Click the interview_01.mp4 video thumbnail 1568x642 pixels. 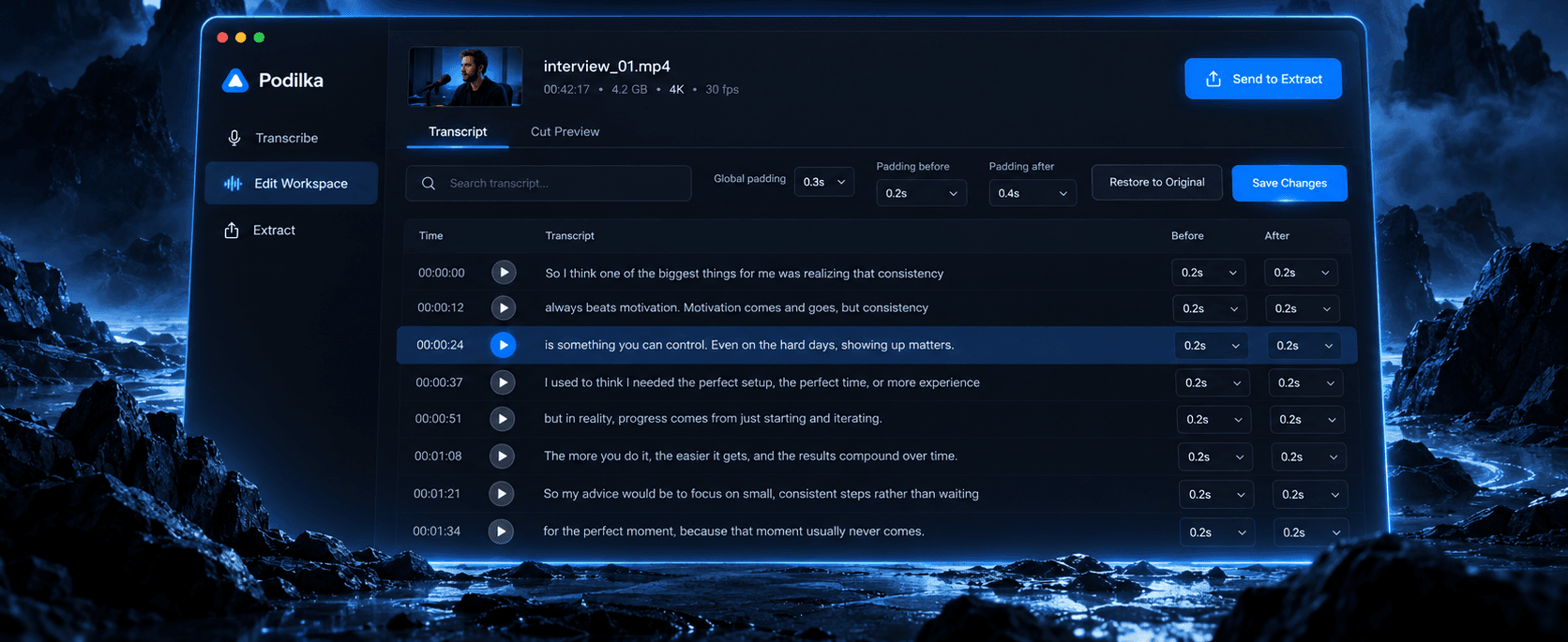[x=465, y=76]
